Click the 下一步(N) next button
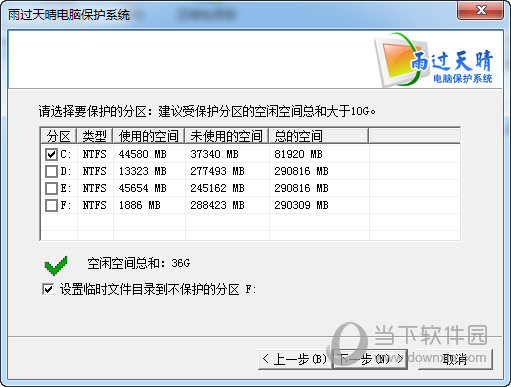The height and width of the screenshot is (387, 511). pos(370,359)
